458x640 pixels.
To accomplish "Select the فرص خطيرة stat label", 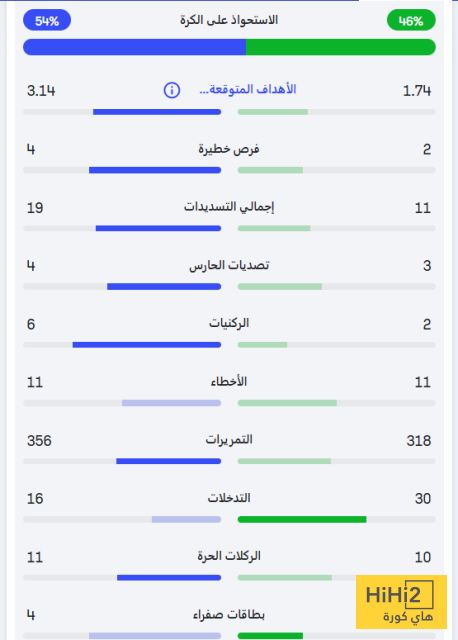I will [229, 149].
